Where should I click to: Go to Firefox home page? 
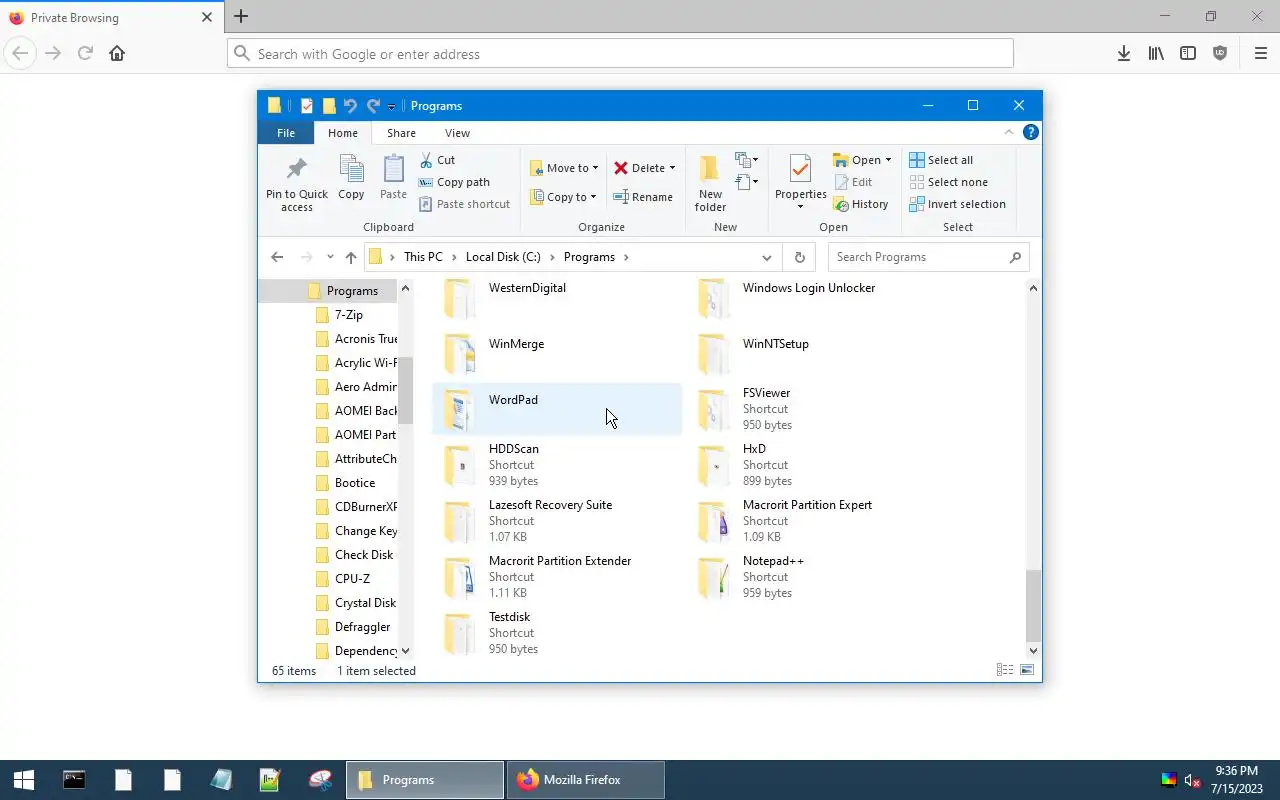(117, 54)
